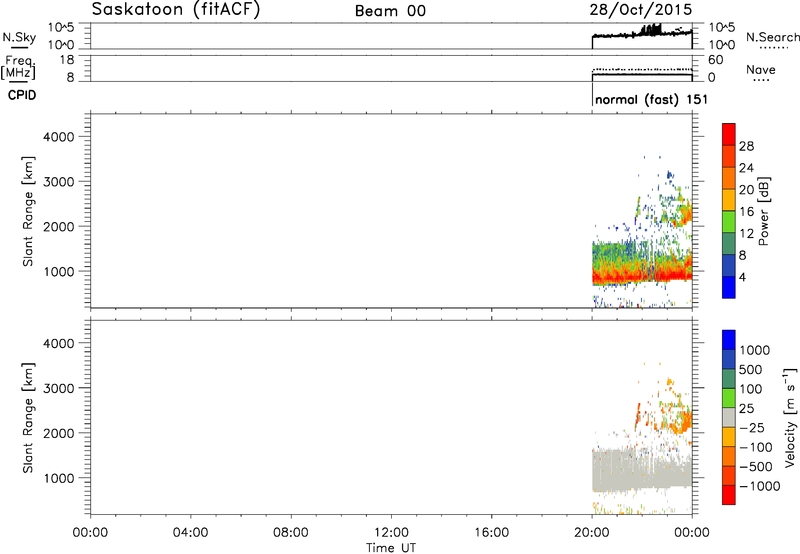Image resolution: width=800 pixels, height=554 pixels.
Task: Click velocity colorbar value -25
Action: [x=752, y=427]
